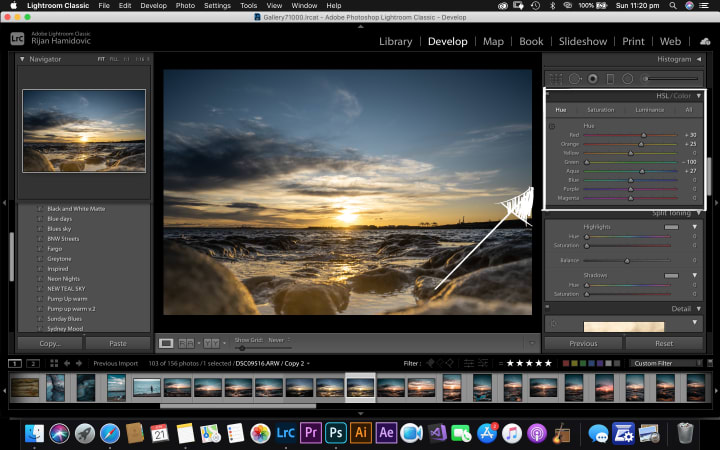Collapse the Detail panel triangle
This screenshot has height=450, width=720.
(698, 309)
